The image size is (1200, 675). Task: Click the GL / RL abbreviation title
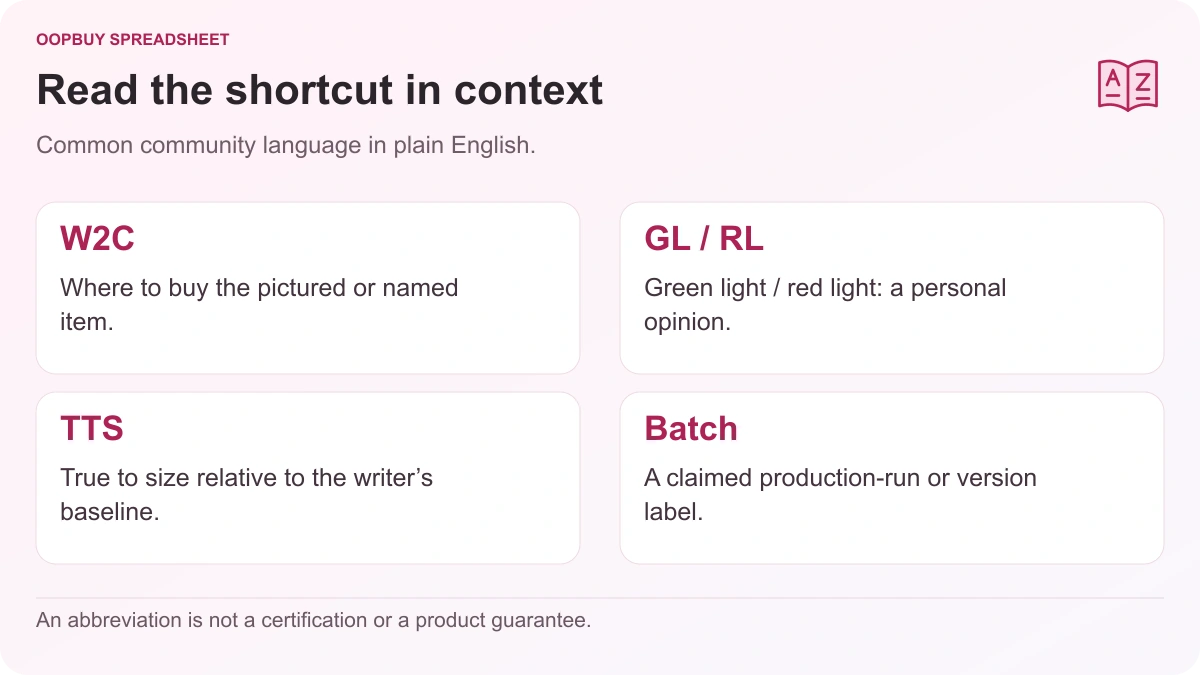click(x=704, y=238)
